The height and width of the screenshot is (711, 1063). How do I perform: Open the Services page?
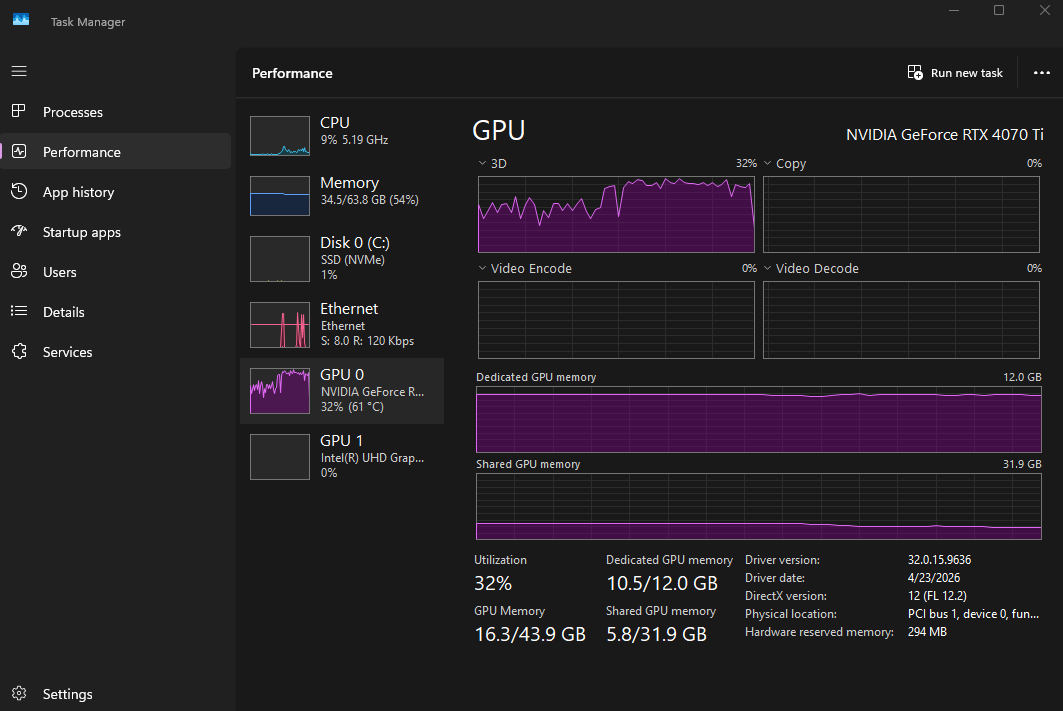tap(115, 351)
